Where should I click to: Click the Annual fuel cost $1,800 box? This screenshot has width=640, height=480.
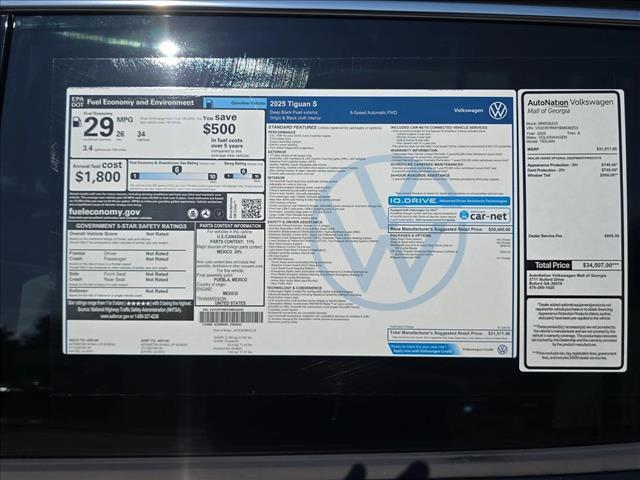[98, 172]
